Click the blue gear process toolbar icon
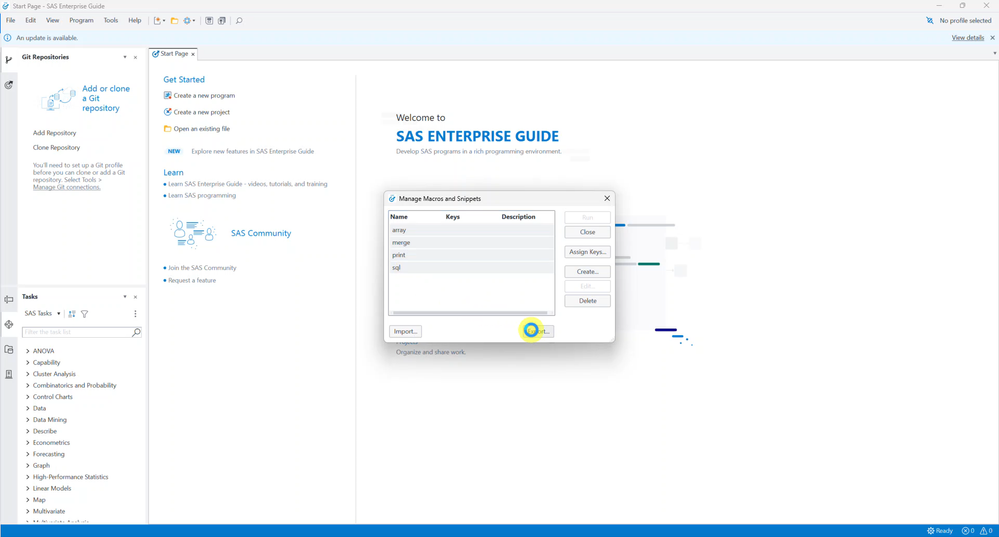Image resolution: width=999 pixels, height=537 pixels. tap(187, 20)
